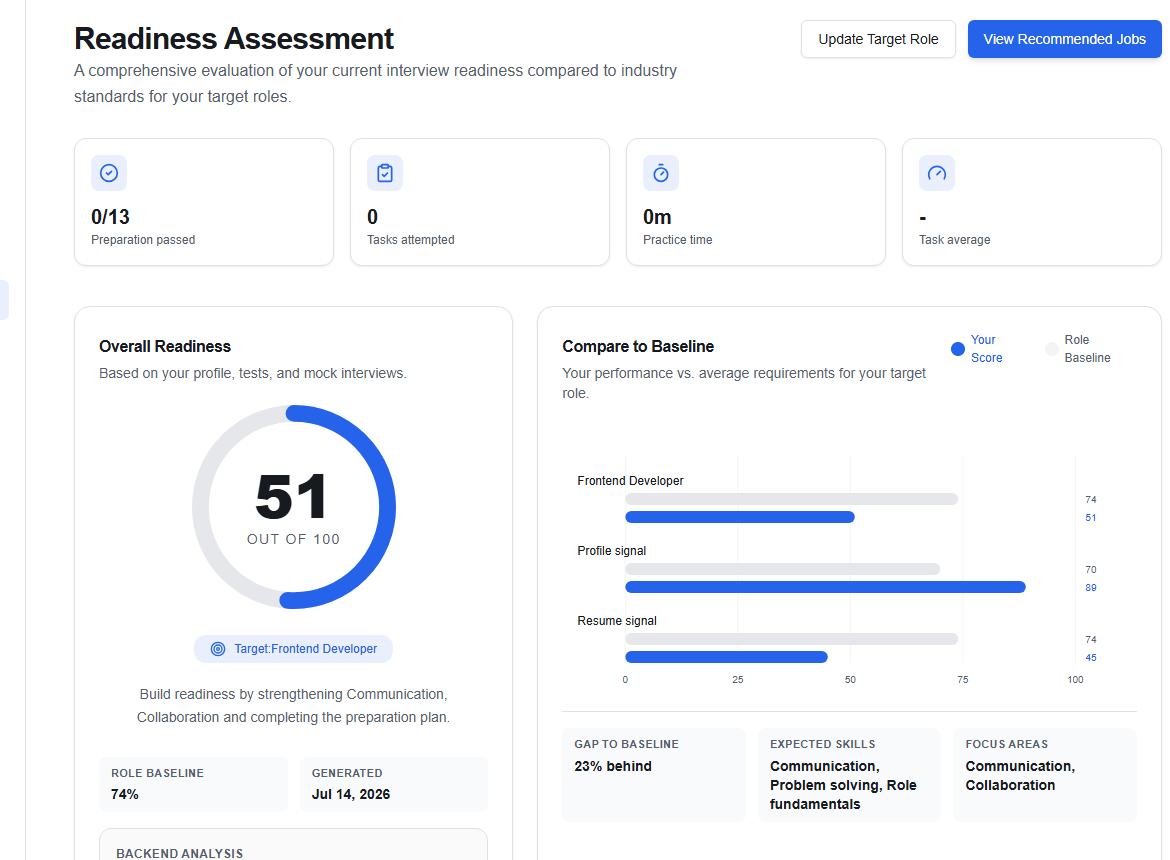Toggle the Your Score legend dot

(958, 349)
